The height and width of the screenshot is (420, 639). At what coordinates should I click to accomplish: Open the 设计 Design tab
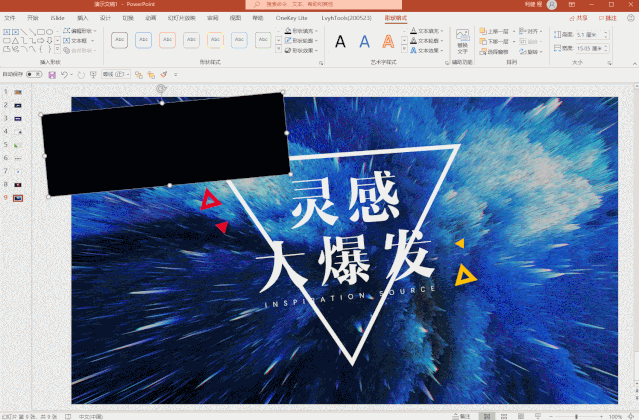click(105, 18)
